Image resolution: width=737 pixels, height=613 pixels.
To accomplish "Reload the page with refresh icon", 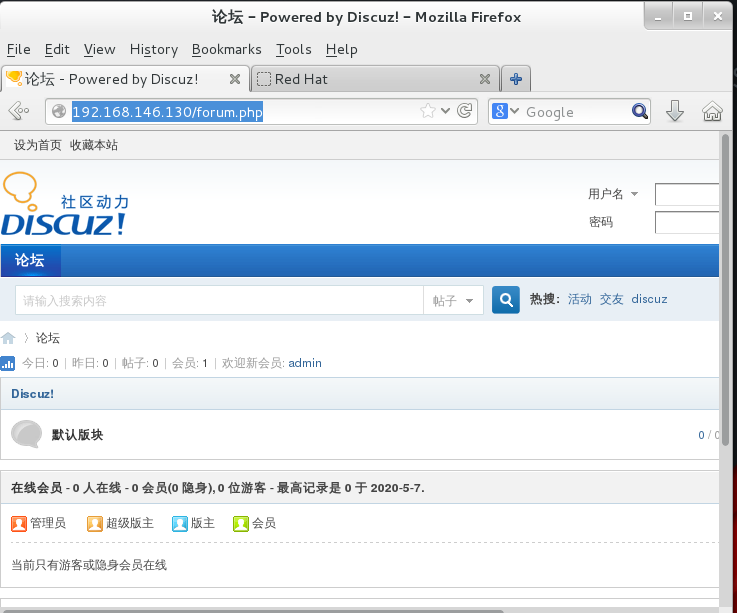I will coord(465,111).
